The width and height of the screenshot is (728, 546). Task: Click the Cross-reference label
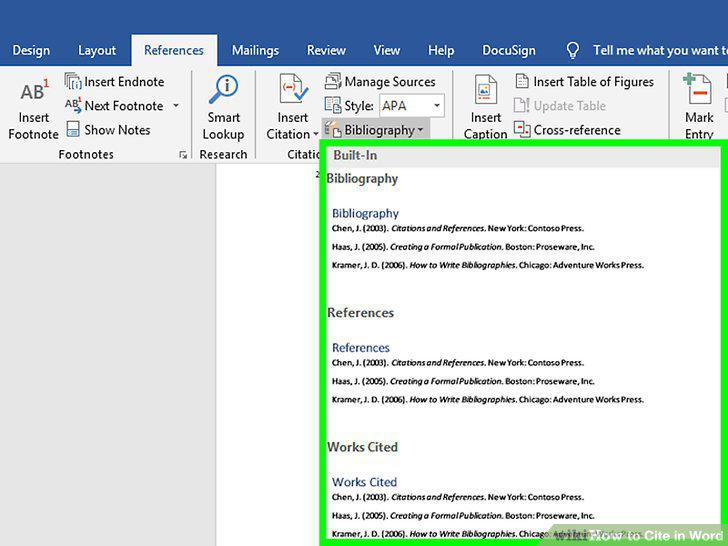click(577, 130)
